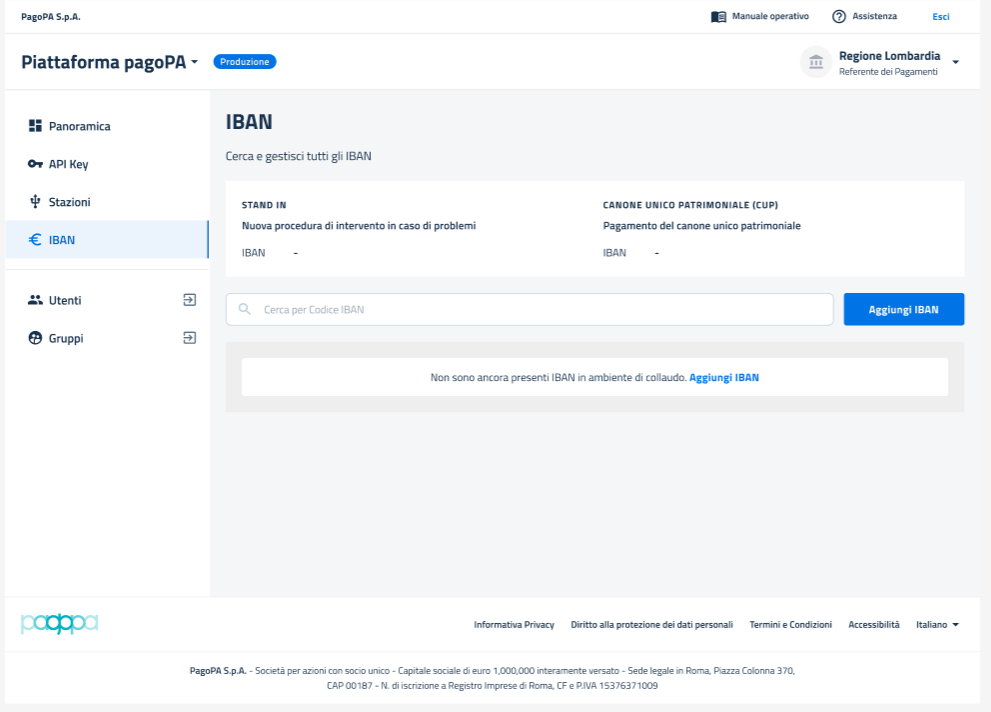Click the Gruppi exit arrow icon
Viewport: 991px width, 712px height.
coord(189,338)
